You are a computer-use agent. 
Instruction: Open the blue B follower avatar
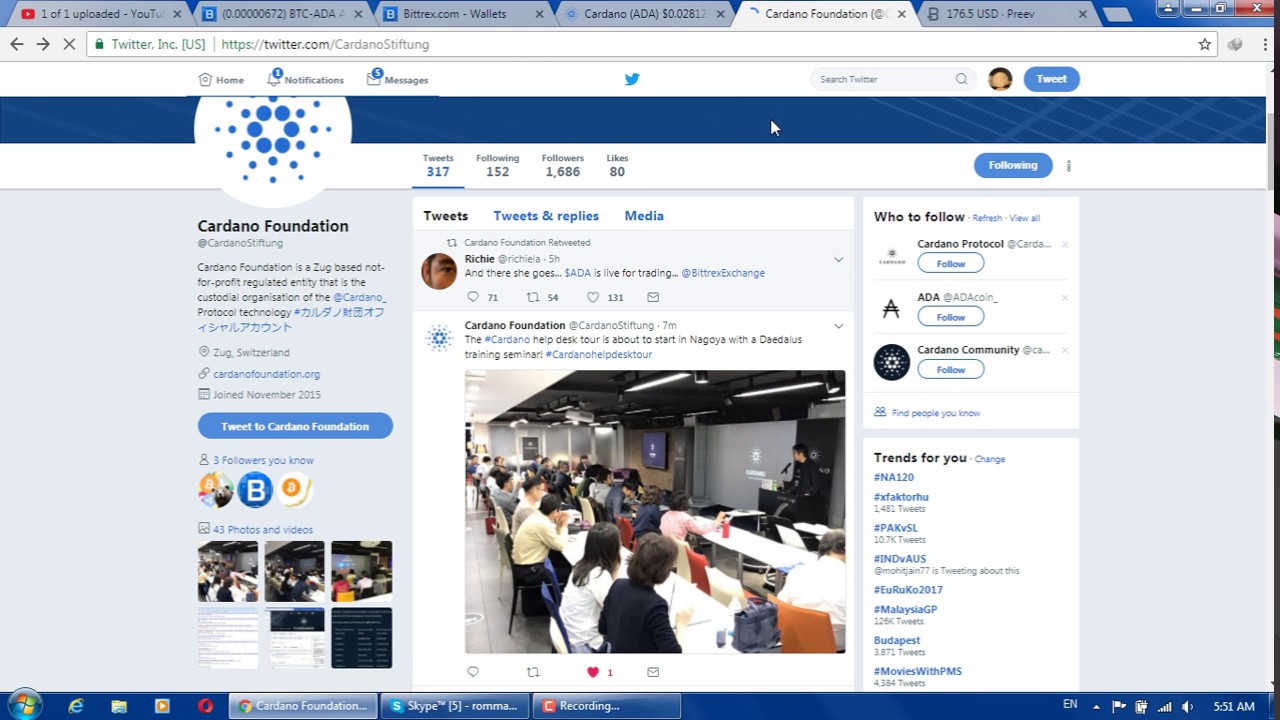click(x=255, y=489)
